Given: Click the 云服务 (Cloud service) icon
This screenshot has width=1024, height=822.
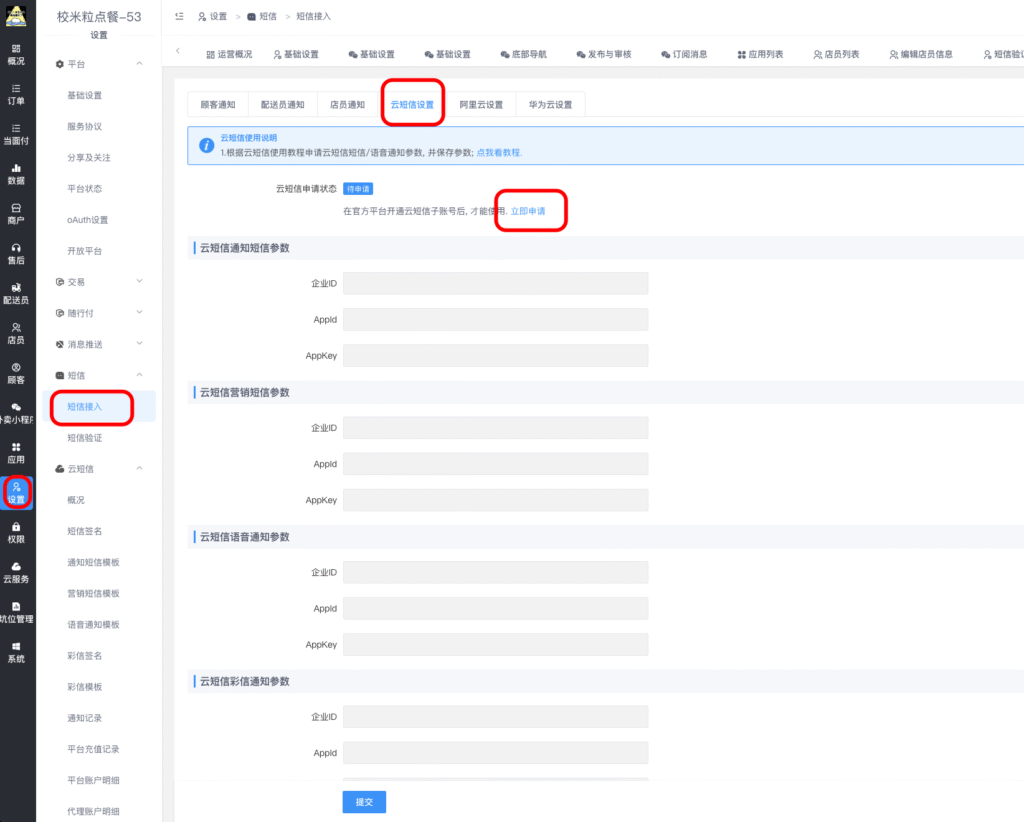Looking at the screenshot, I should click(x=16, y=571).
